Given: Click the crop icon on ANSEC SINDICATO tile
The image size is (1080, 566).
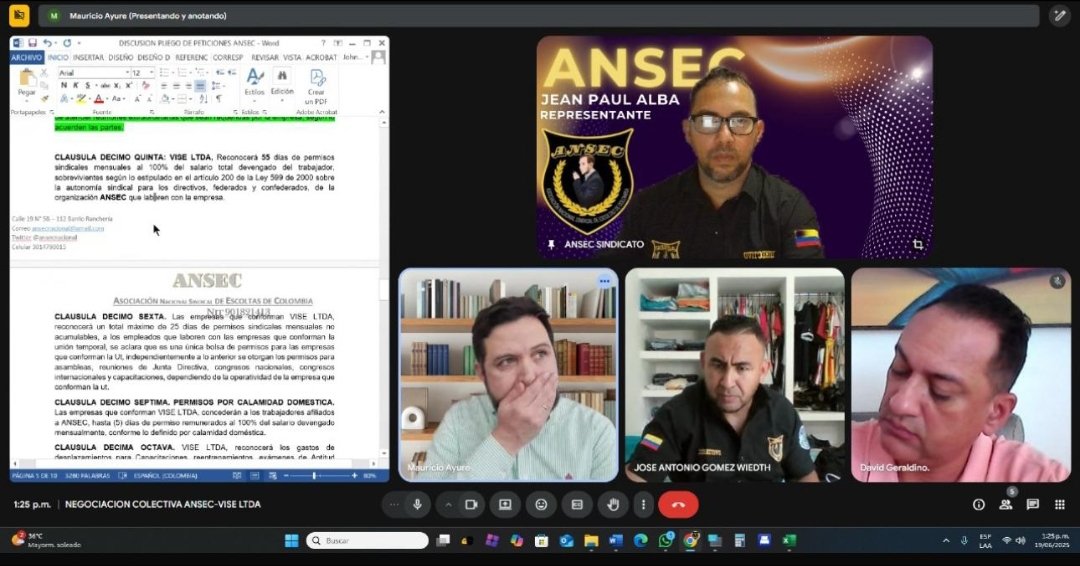Looking at the screenshot, I should [x=918, y=244].
